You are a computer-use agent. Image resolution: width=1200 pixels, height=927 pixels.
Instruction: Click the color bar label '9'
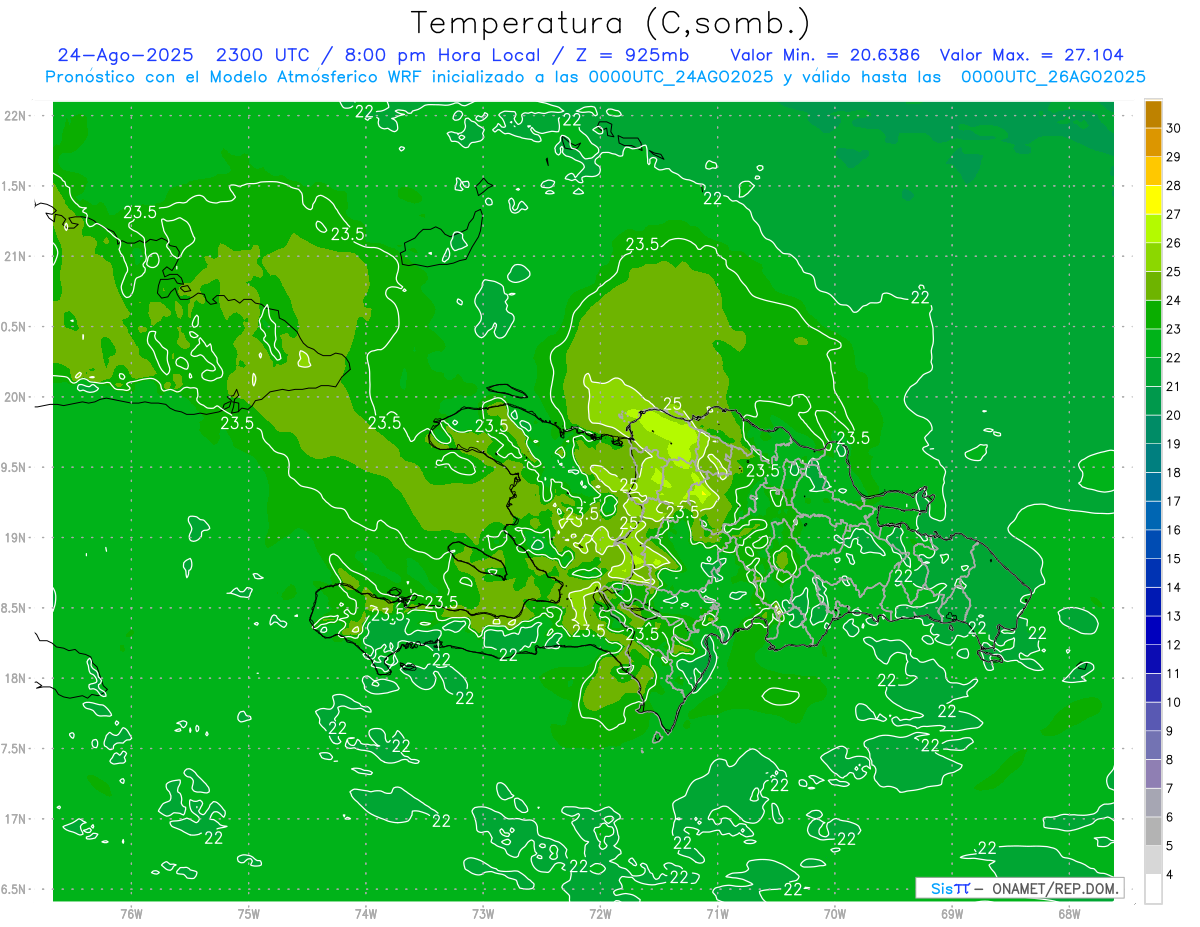coord(1170,731)
